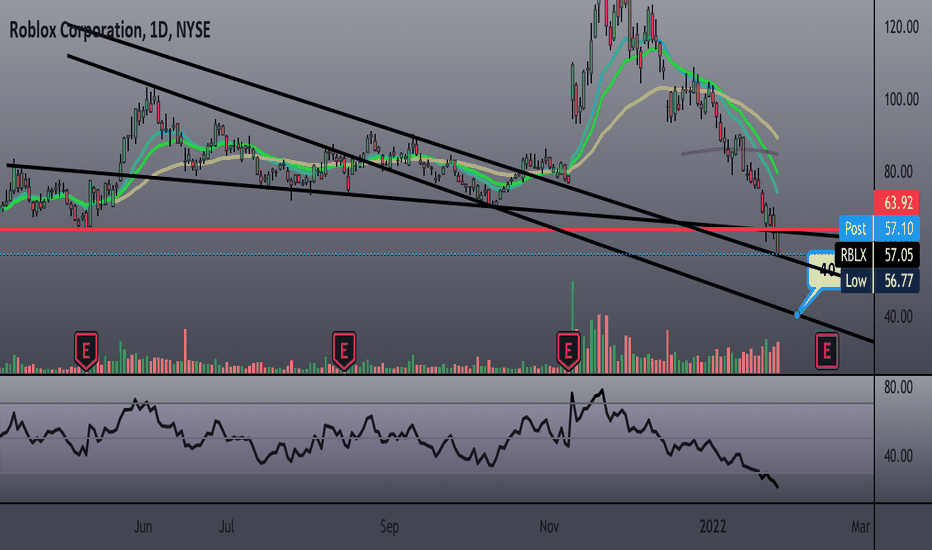Click the 2022 label on the time axis
Viewport: 932px width, 550px height.
(713, 527)
